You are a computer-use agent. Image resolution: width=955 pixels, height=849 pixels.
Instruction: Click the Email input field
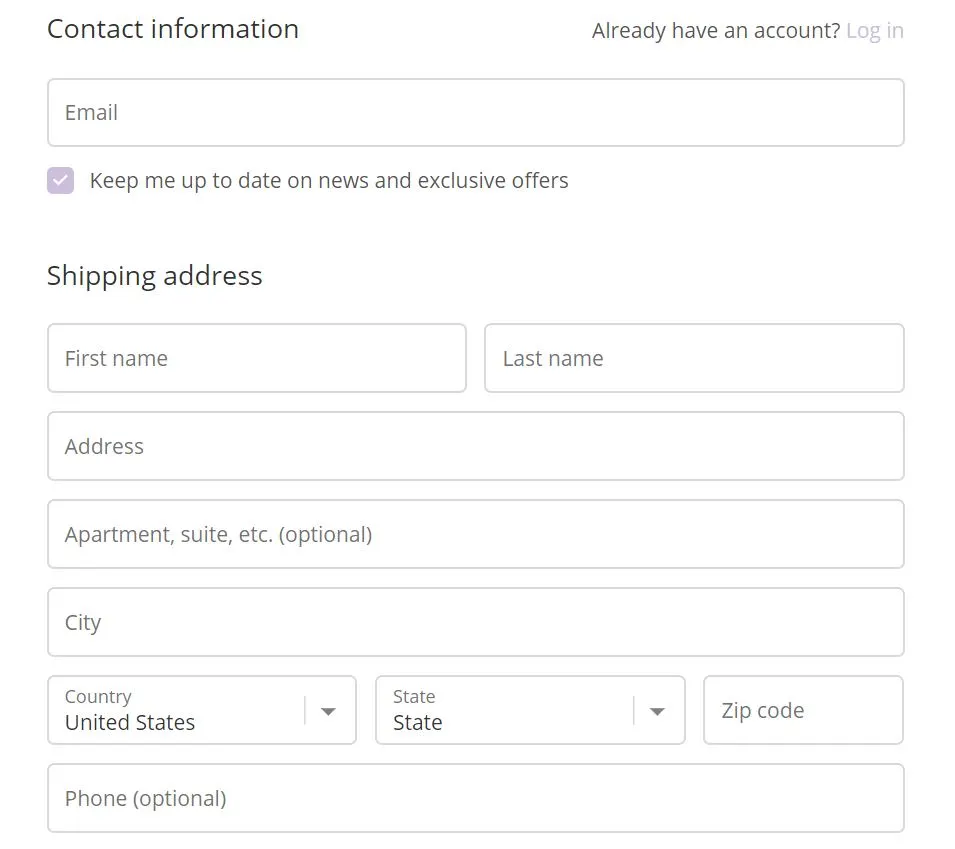475,113
